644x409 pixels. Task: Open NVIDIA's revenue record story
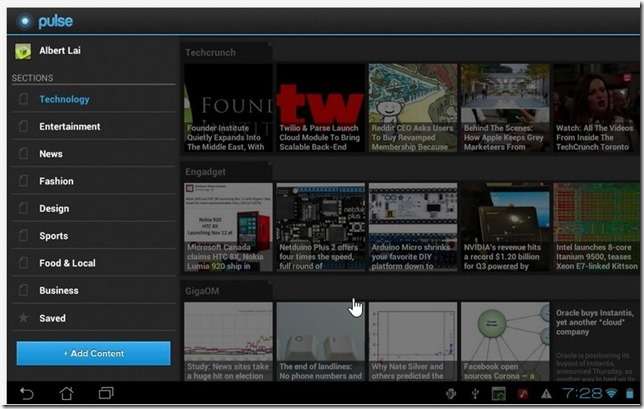click(505, 227)
